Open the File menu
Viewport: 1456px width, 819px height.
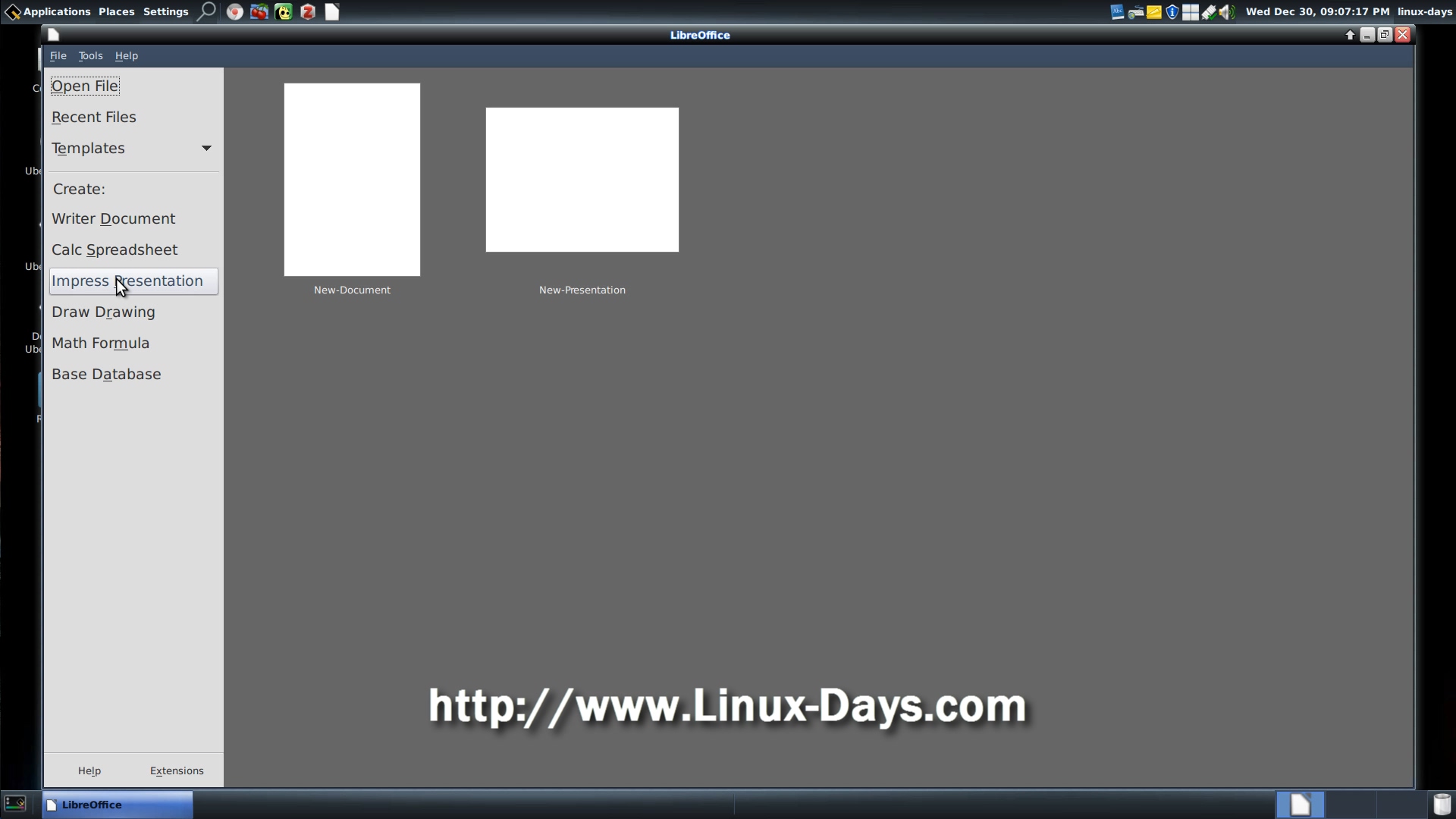point(58,55)
